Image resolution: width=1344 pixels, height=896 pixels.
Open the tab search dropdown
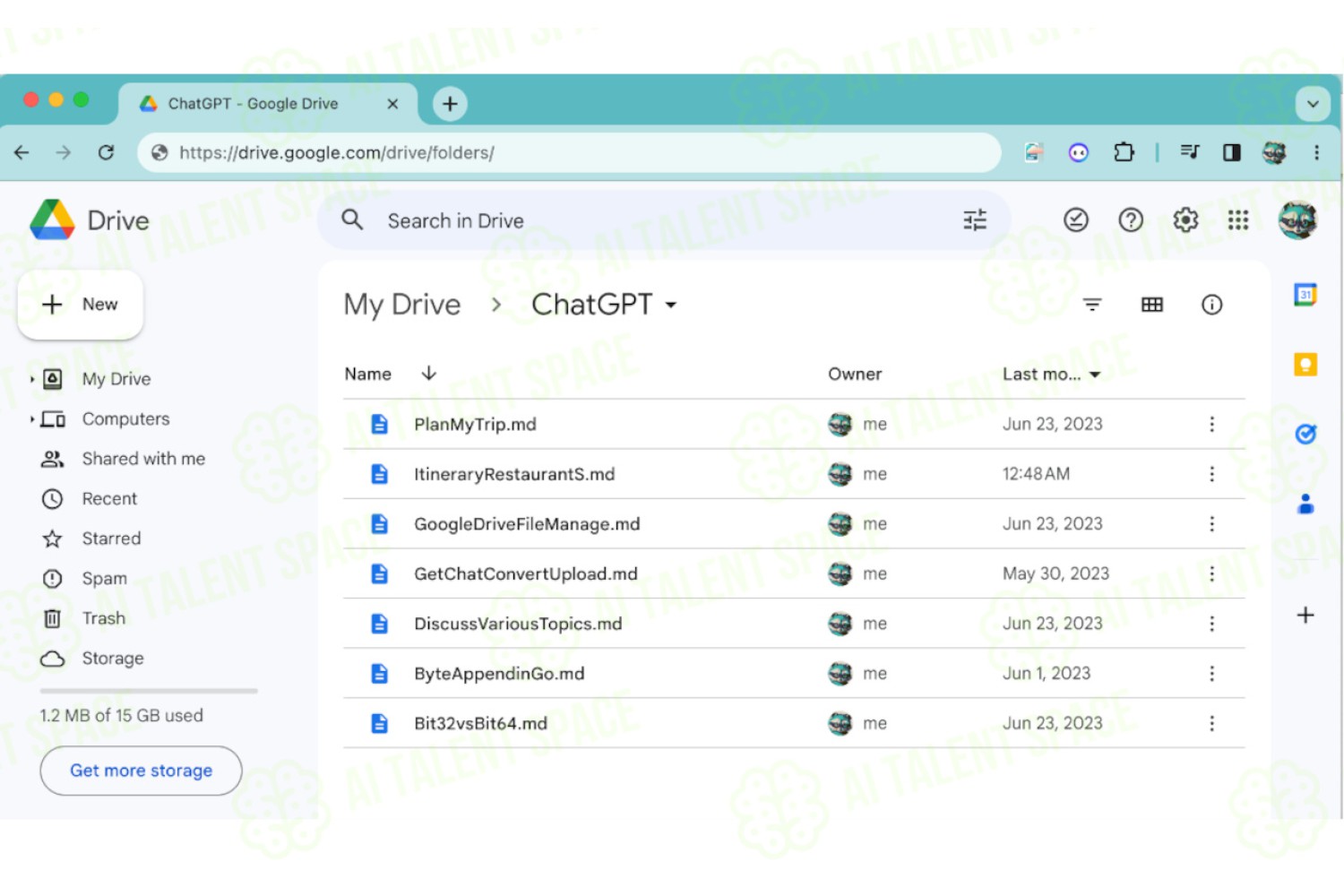click(1313, 104)
